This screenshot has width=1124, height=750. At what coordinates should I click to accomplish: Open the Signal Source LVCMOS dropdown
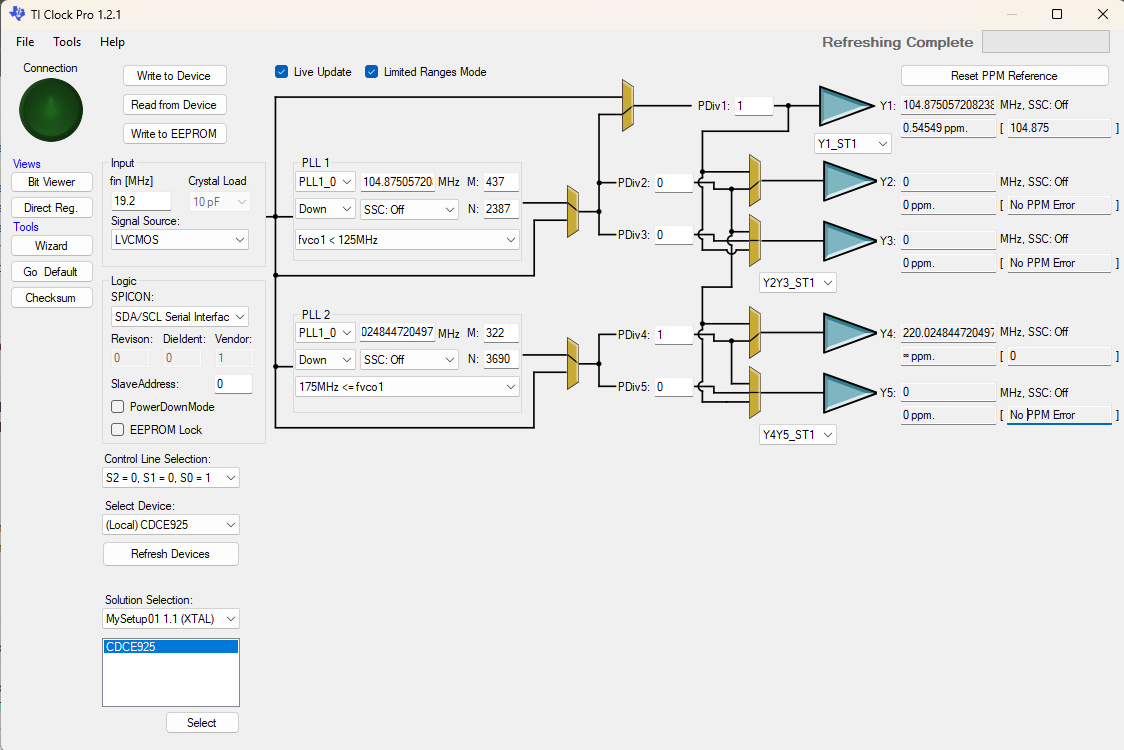coord(180,239)
